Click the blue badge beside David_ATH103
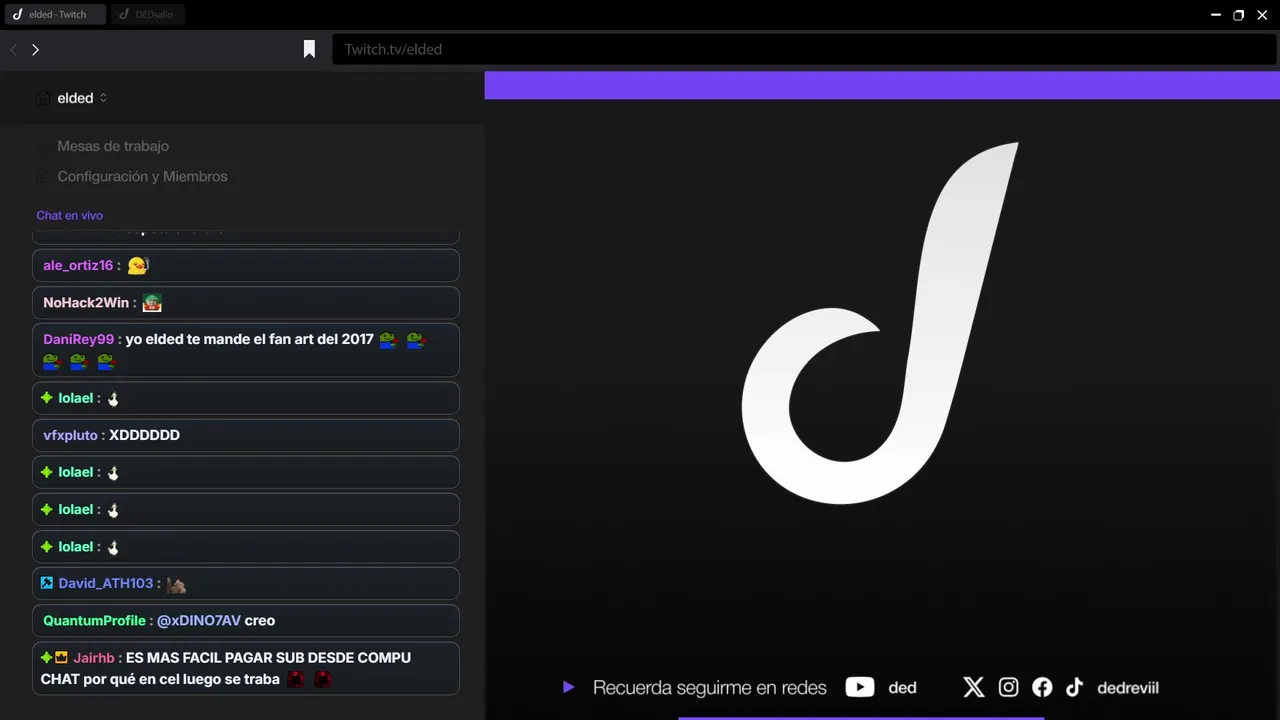 46,582
